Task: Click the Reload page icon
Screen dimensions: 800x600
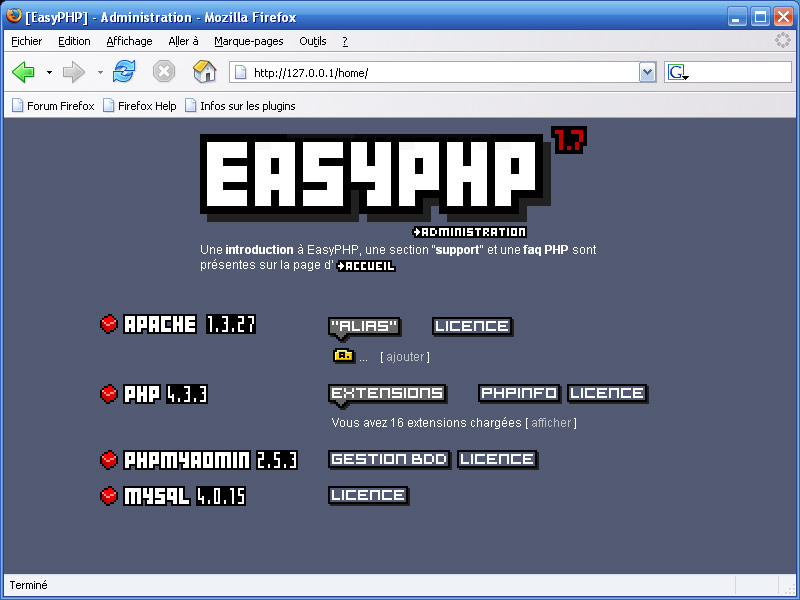Action: pyautogui.click(x=124, y=72)
